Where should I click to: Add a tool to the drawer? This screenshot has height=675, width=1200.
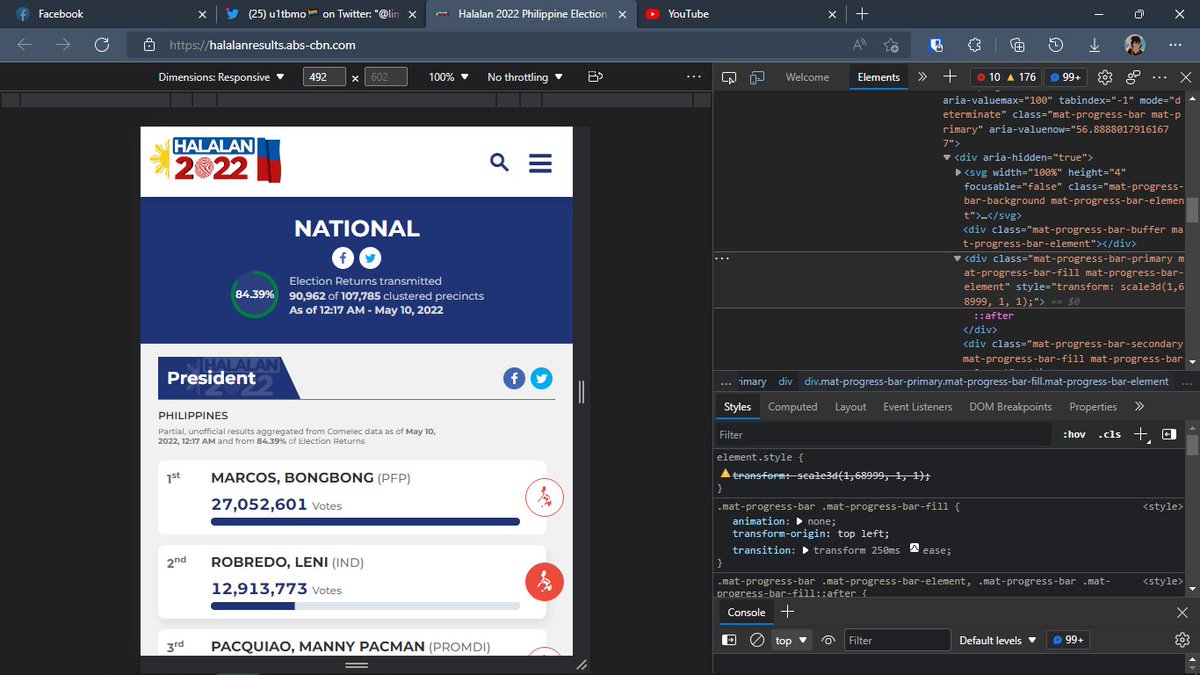(x=787, y=612)
